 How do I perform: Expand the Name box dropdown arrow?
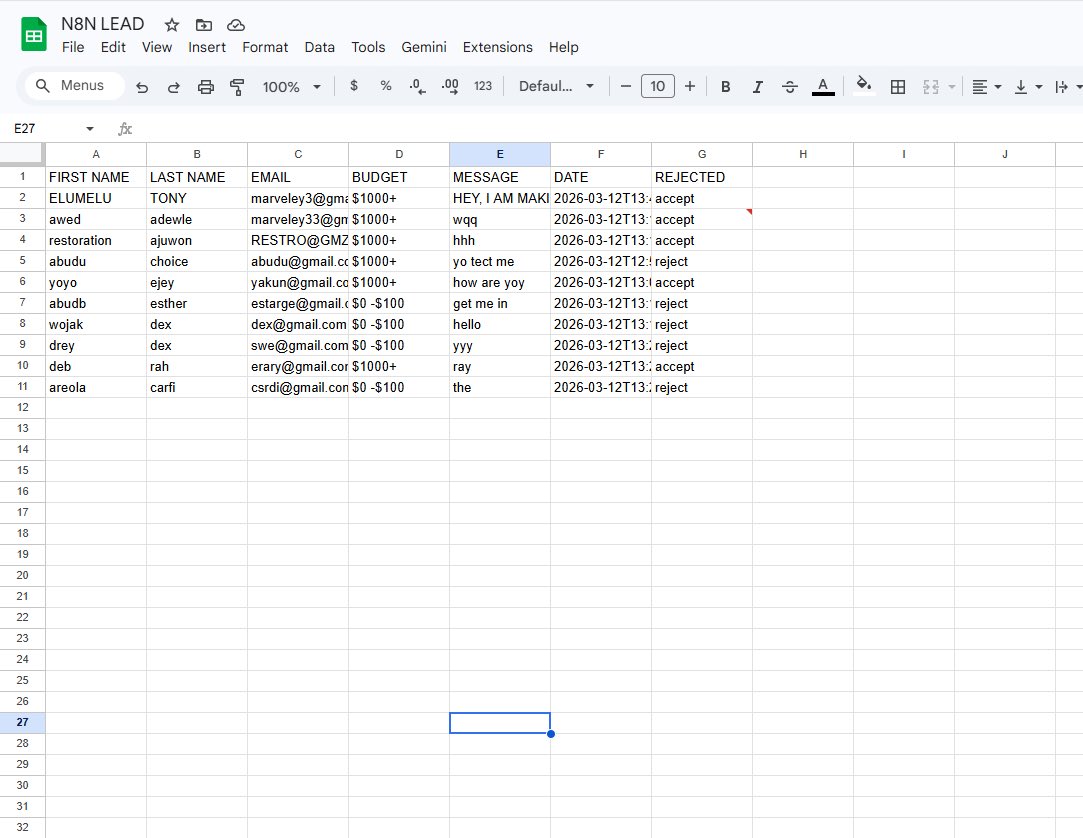[x=89, y=128]
